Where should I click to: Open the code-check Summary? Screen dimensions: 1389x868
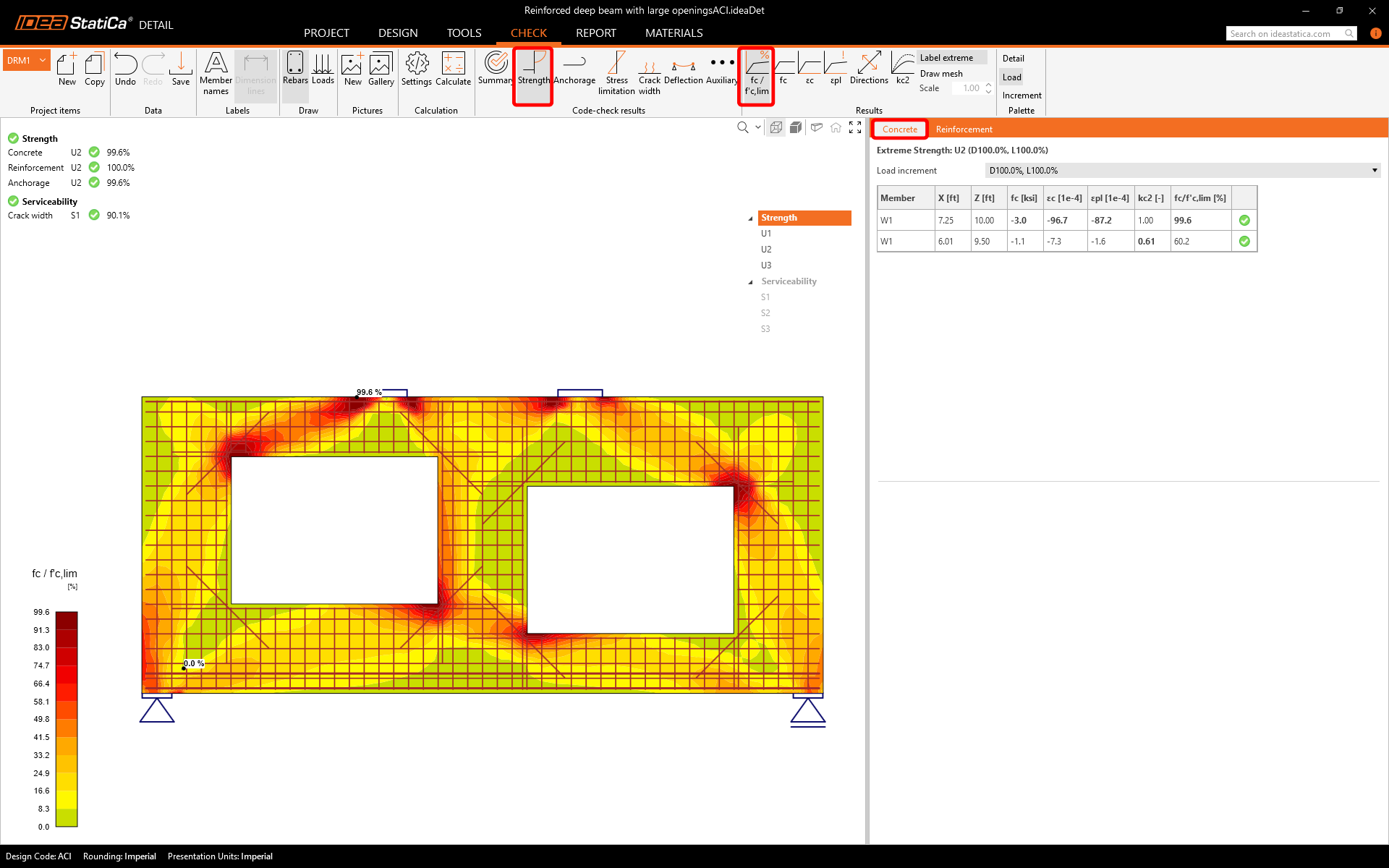(496, 69)
